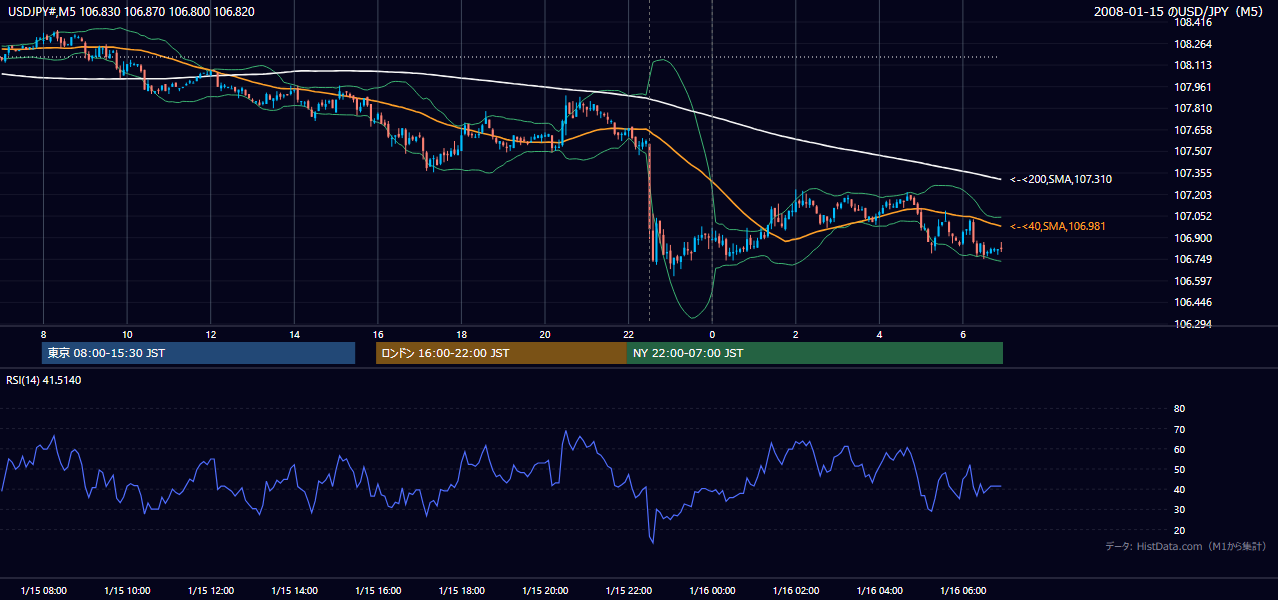The height and width of the screenshot is (600, 1278).
Task: Click the 1/15 22:00 time axis label
Action: (x=628, y=591)
